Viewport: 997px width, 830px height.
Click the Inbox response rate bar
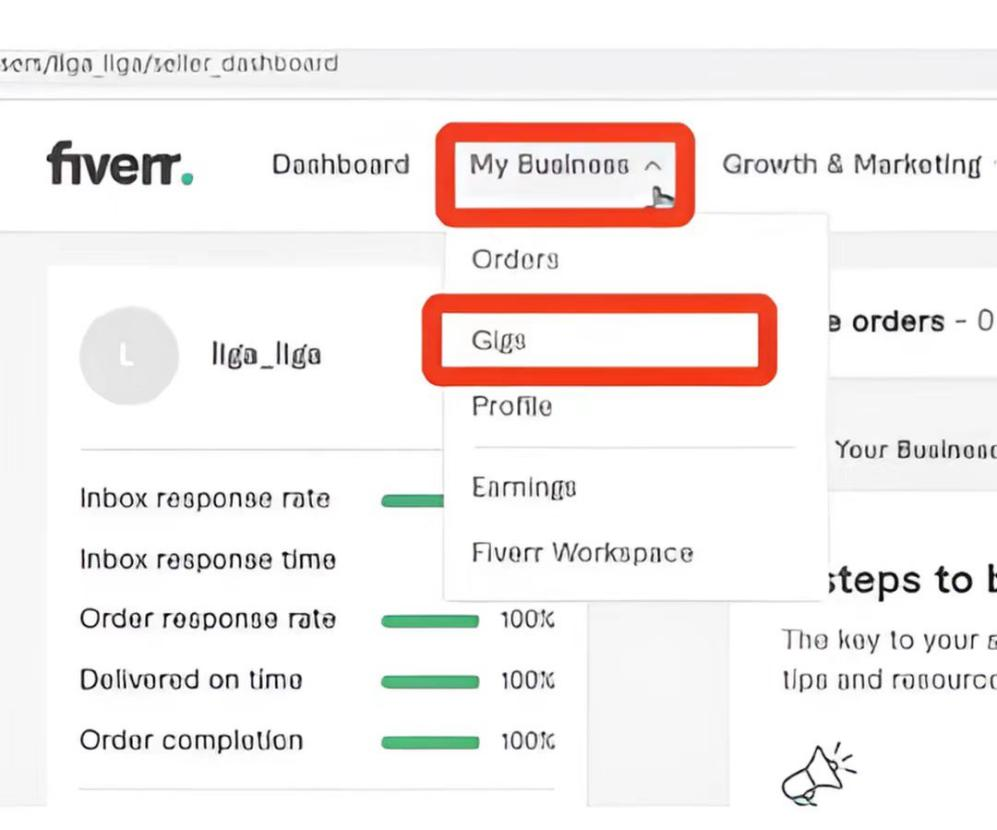[x=412, y=501]
